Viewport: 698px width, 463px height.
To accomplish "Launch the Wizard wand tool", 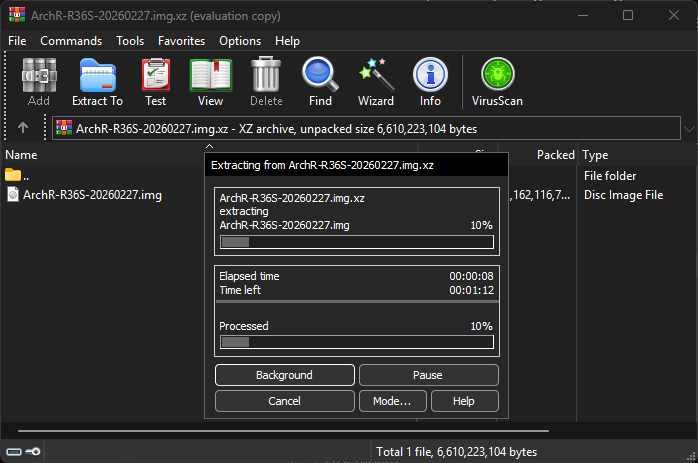I will pyautogui.click(x=376, y=82).
